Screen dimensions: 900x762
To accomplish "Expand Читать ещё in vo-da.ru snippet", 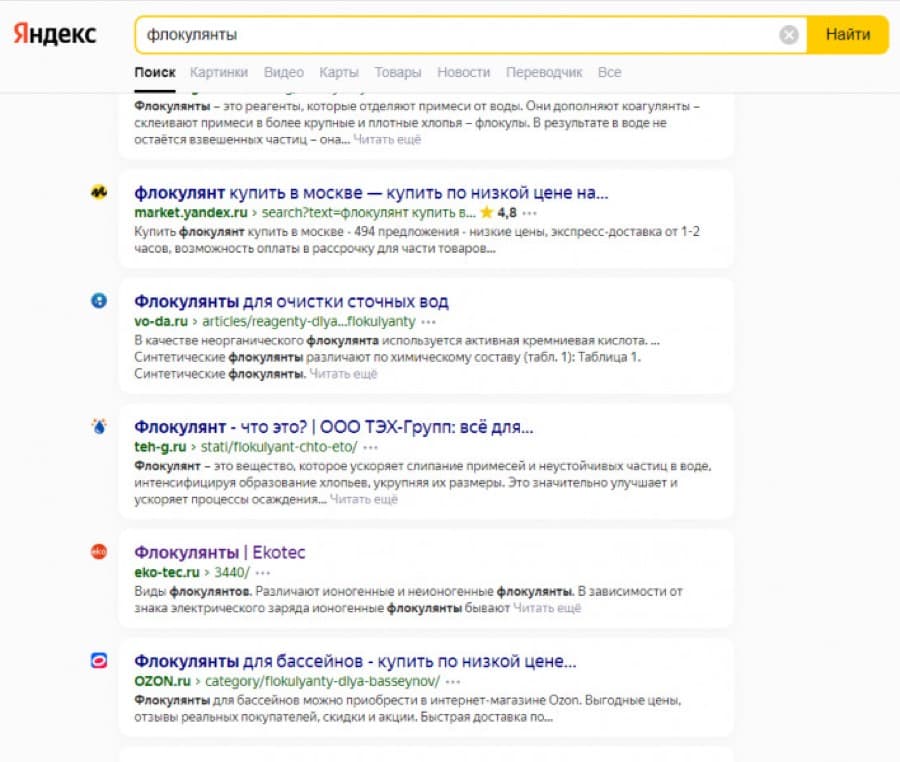I will click(343, 374).
